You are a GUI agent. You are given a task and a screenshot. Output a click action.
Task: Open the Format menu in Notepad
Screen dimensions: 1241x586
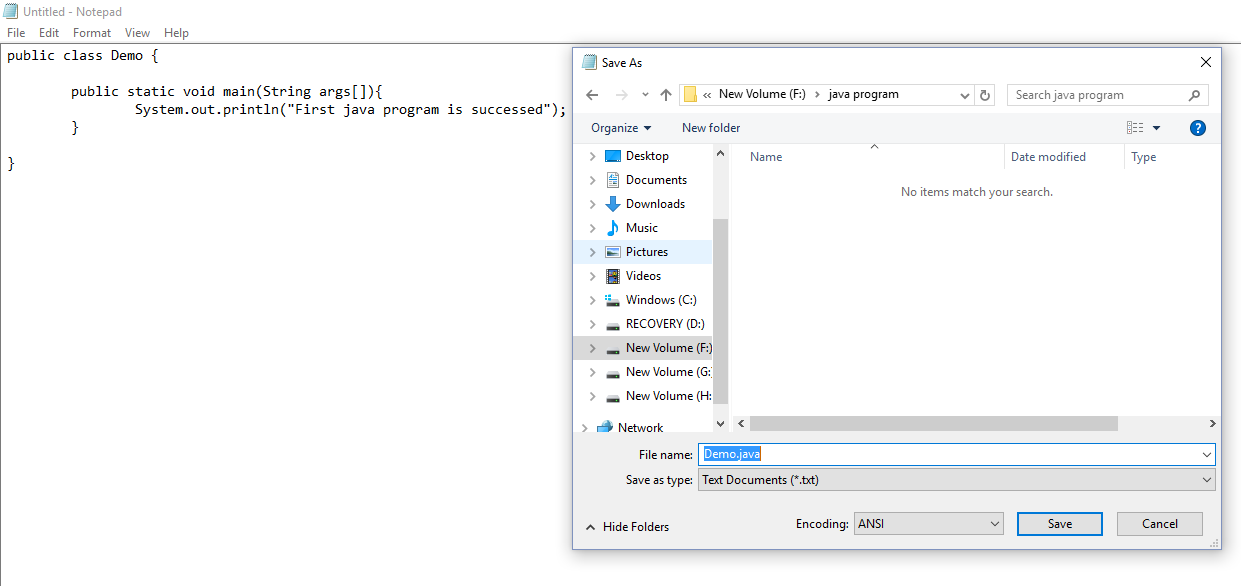point(91,32)
